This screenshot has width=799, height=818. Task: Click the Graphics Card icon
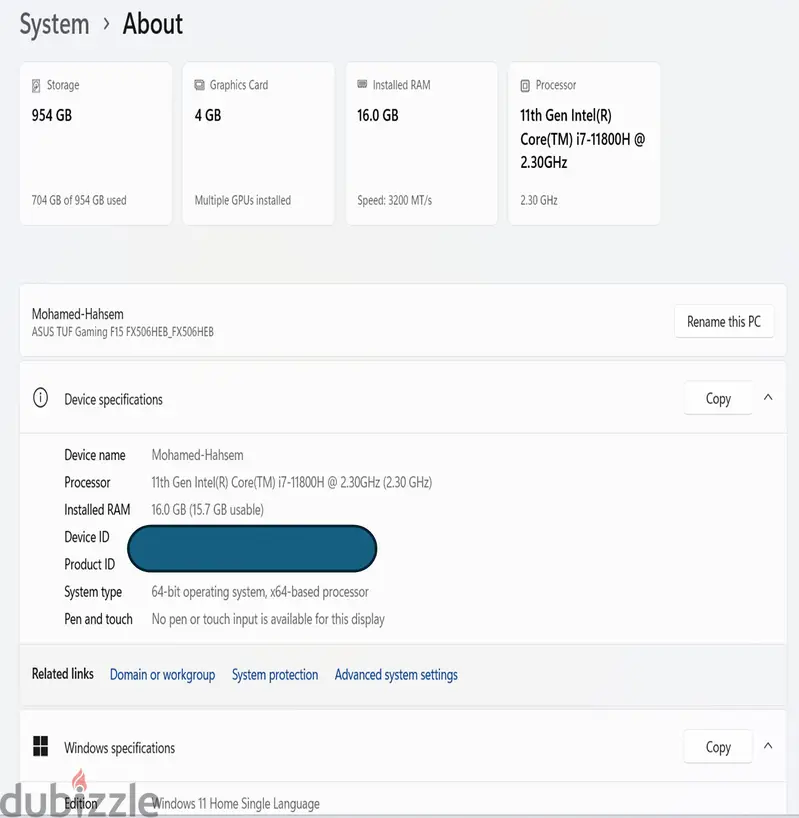click(199, 85)
